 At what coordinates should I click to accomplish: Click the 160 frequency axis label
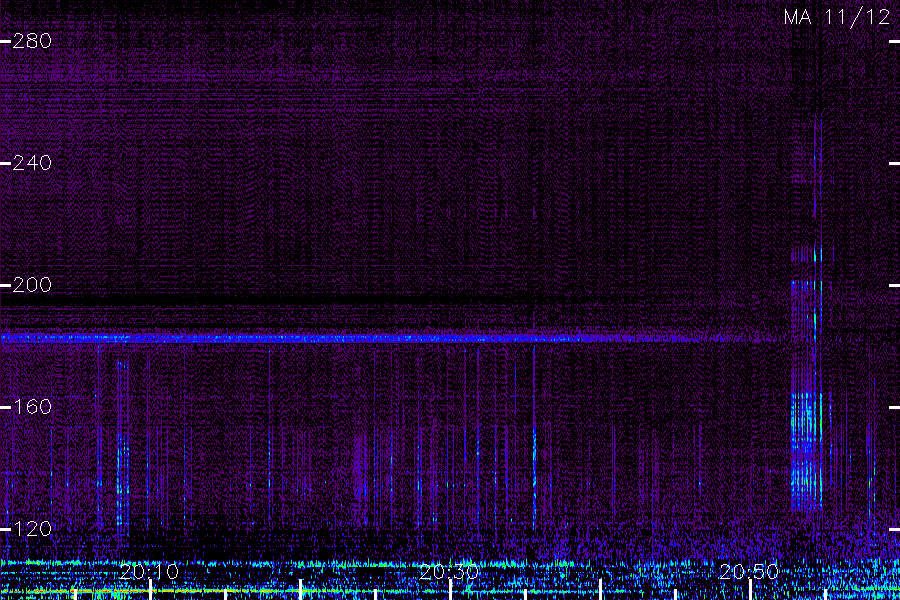pos(32,407)
